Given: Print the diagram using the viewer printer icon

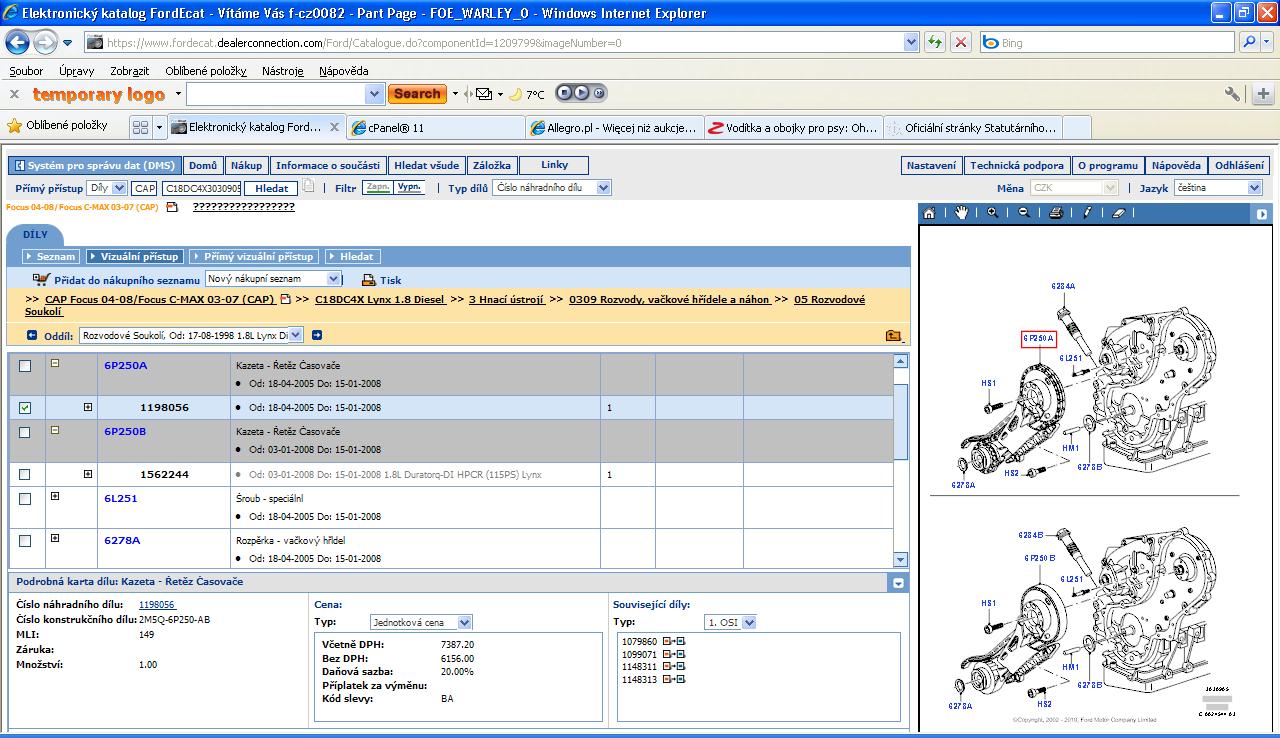Looking at the screenshot, I should [x=1056, y=213].
